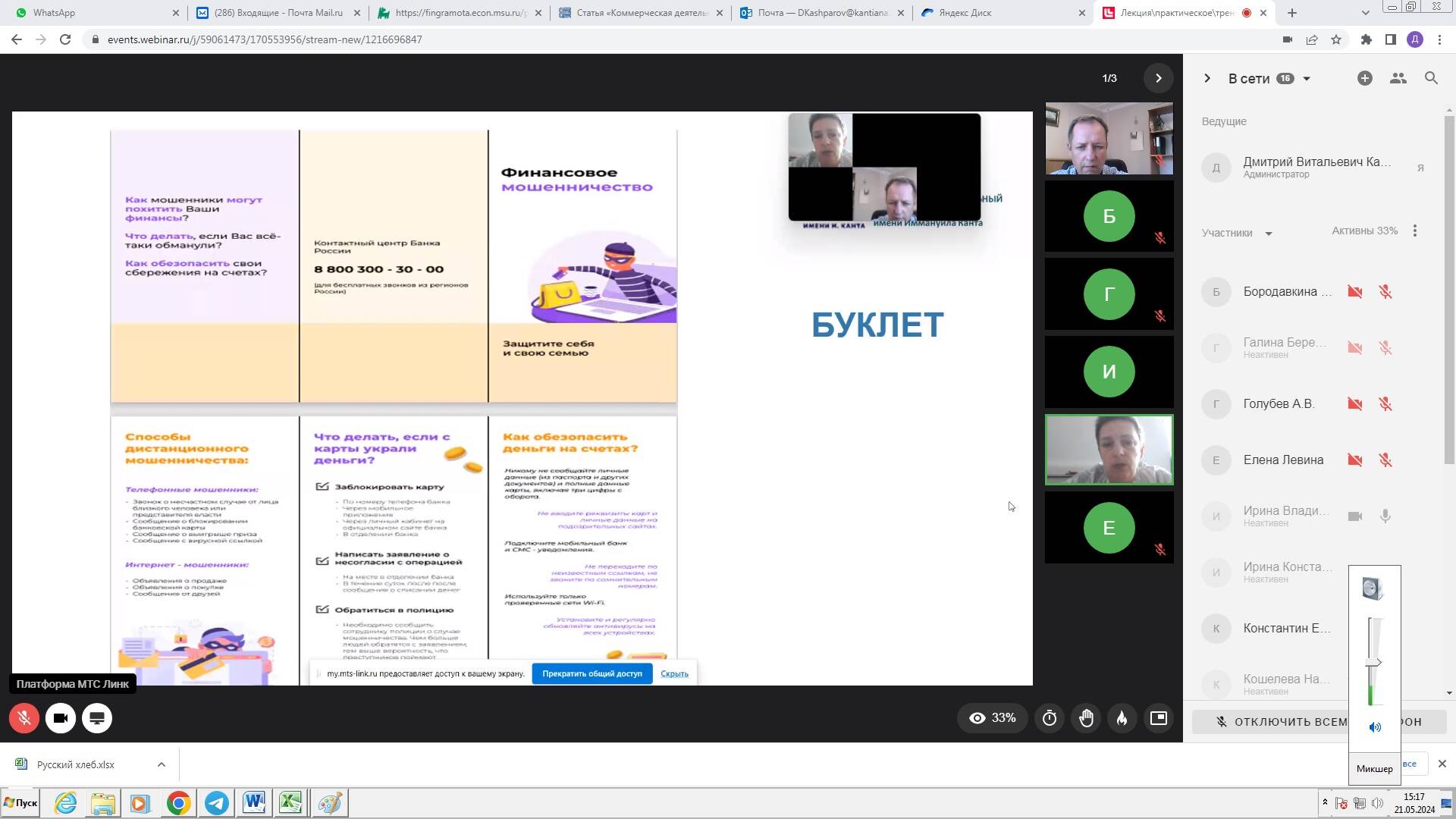Click the address bar URL
Screen dimensions: 1456x819
coord(265,39)
